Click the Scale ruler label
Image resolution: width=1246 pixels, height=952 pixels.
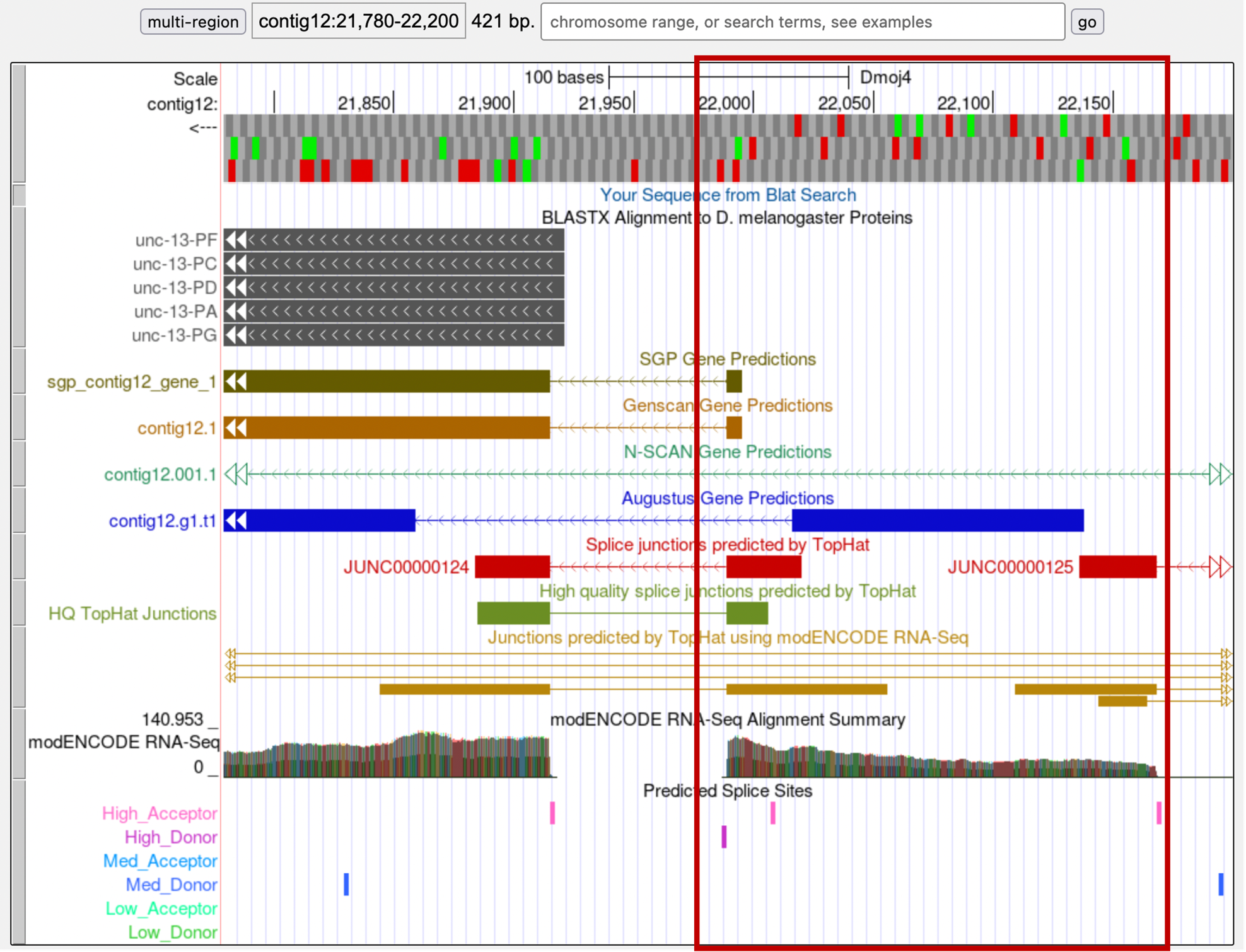coord(195,79)
